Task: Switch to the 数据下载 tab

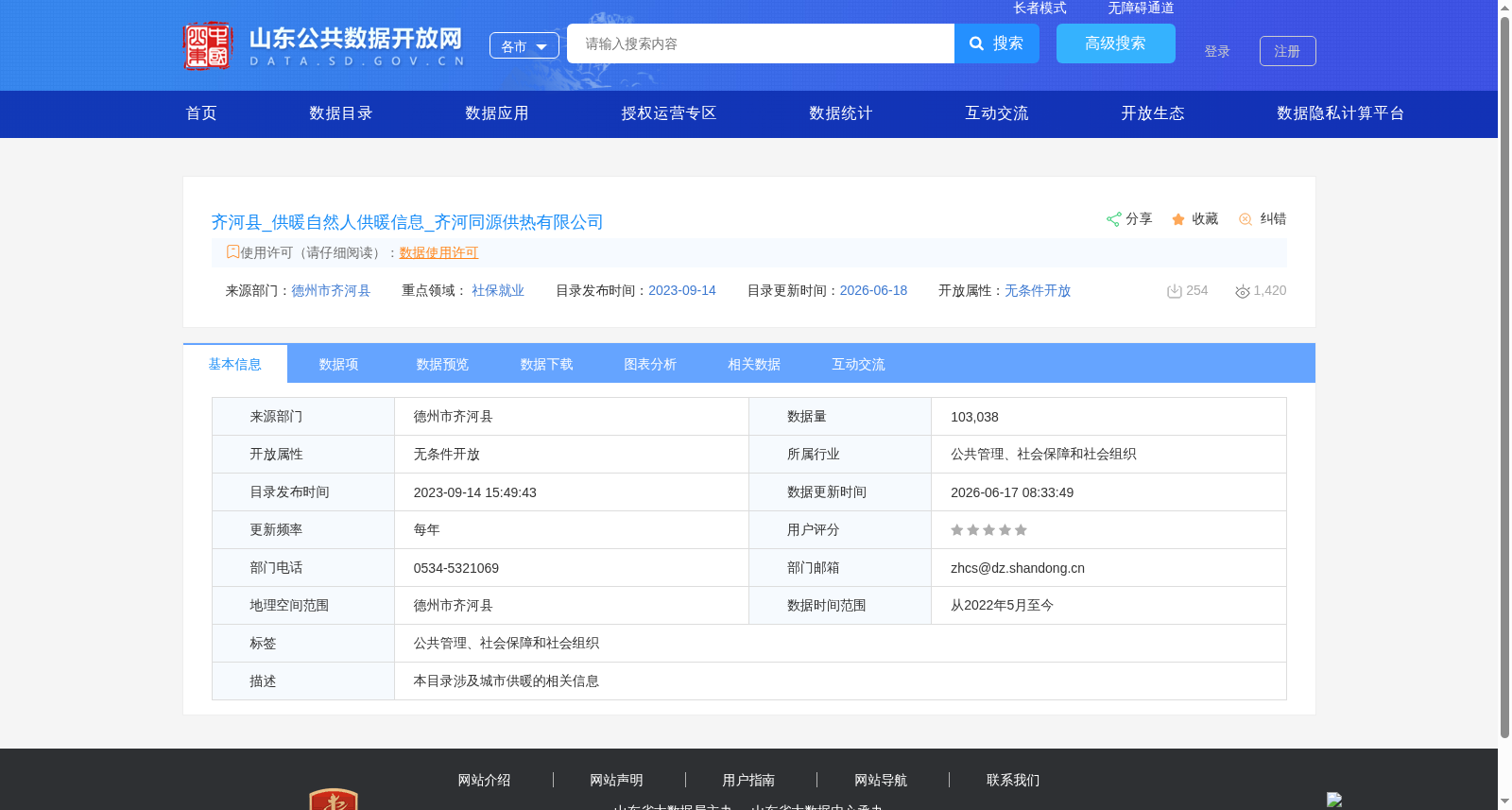Action: click(547, 364)
